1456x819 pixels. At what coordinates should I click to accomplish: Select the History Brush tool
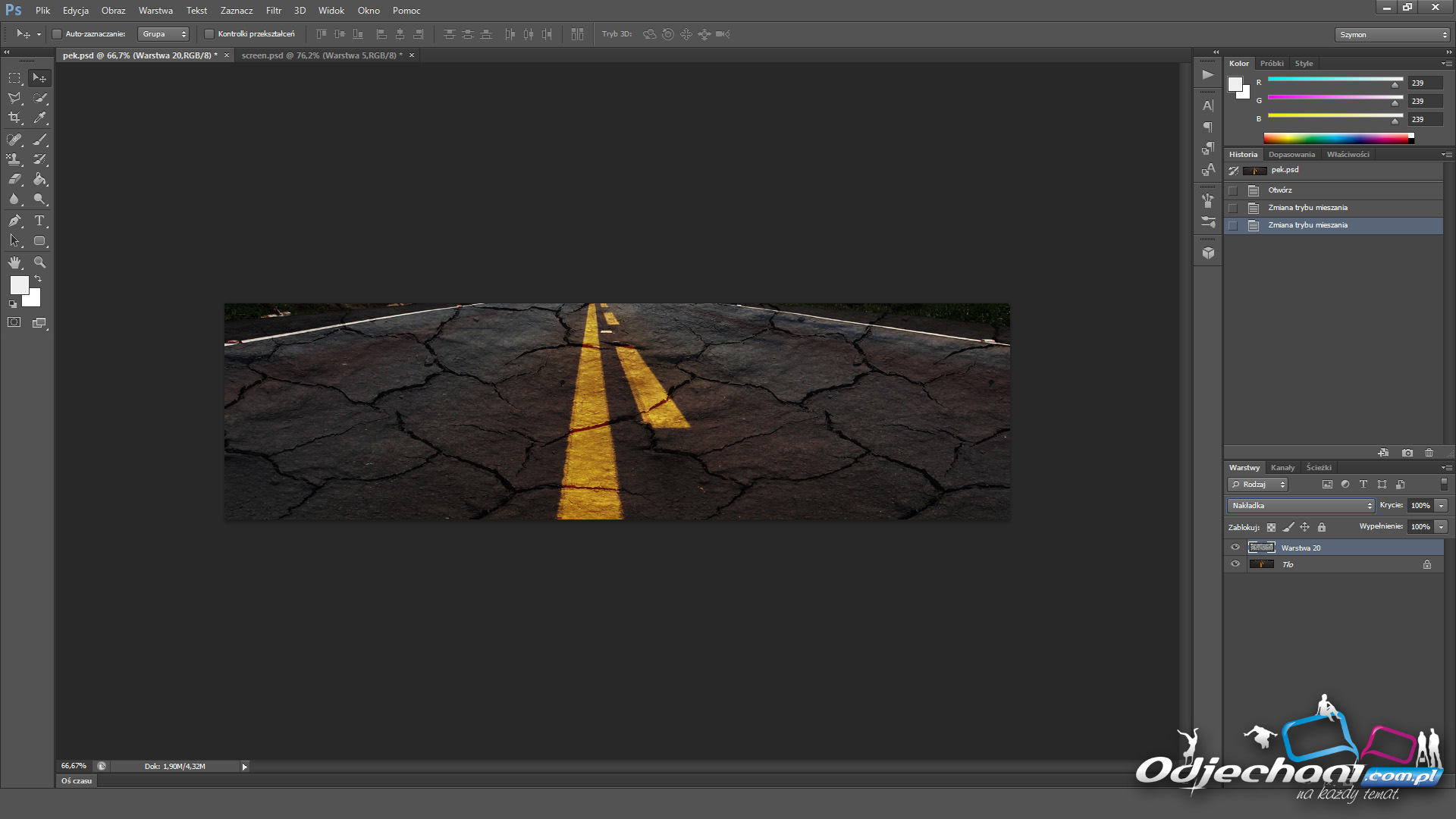click(39, 159)
